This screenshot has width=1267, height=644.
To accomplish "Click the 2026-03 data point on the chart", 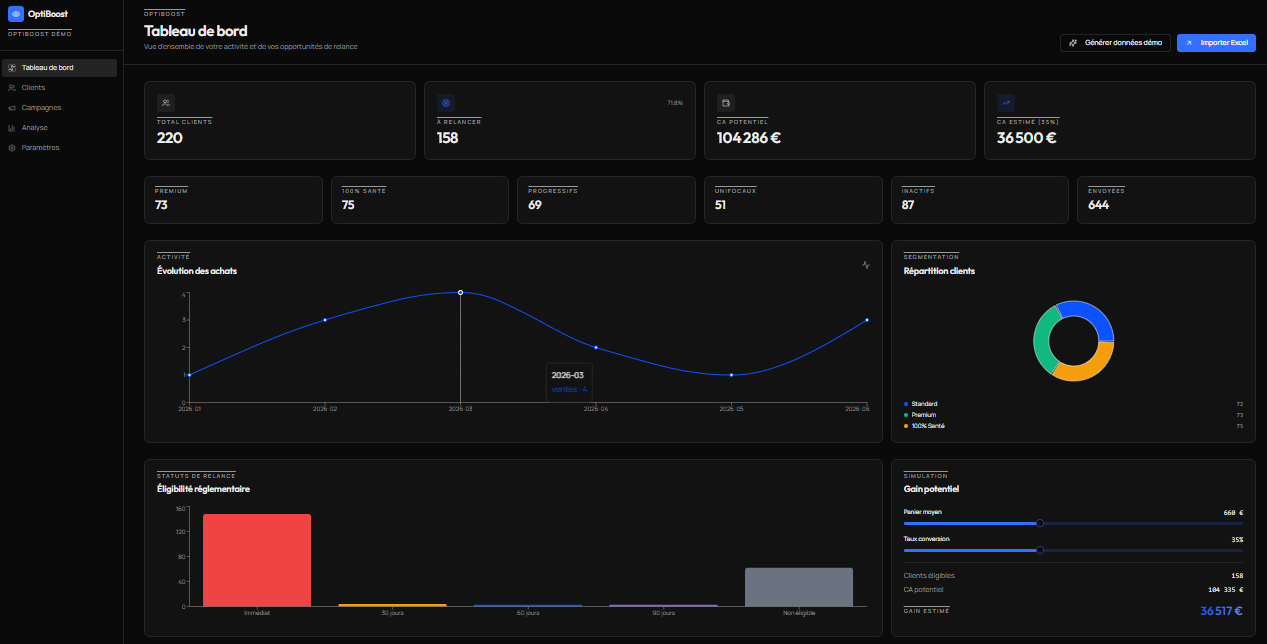I will [460, 293].
